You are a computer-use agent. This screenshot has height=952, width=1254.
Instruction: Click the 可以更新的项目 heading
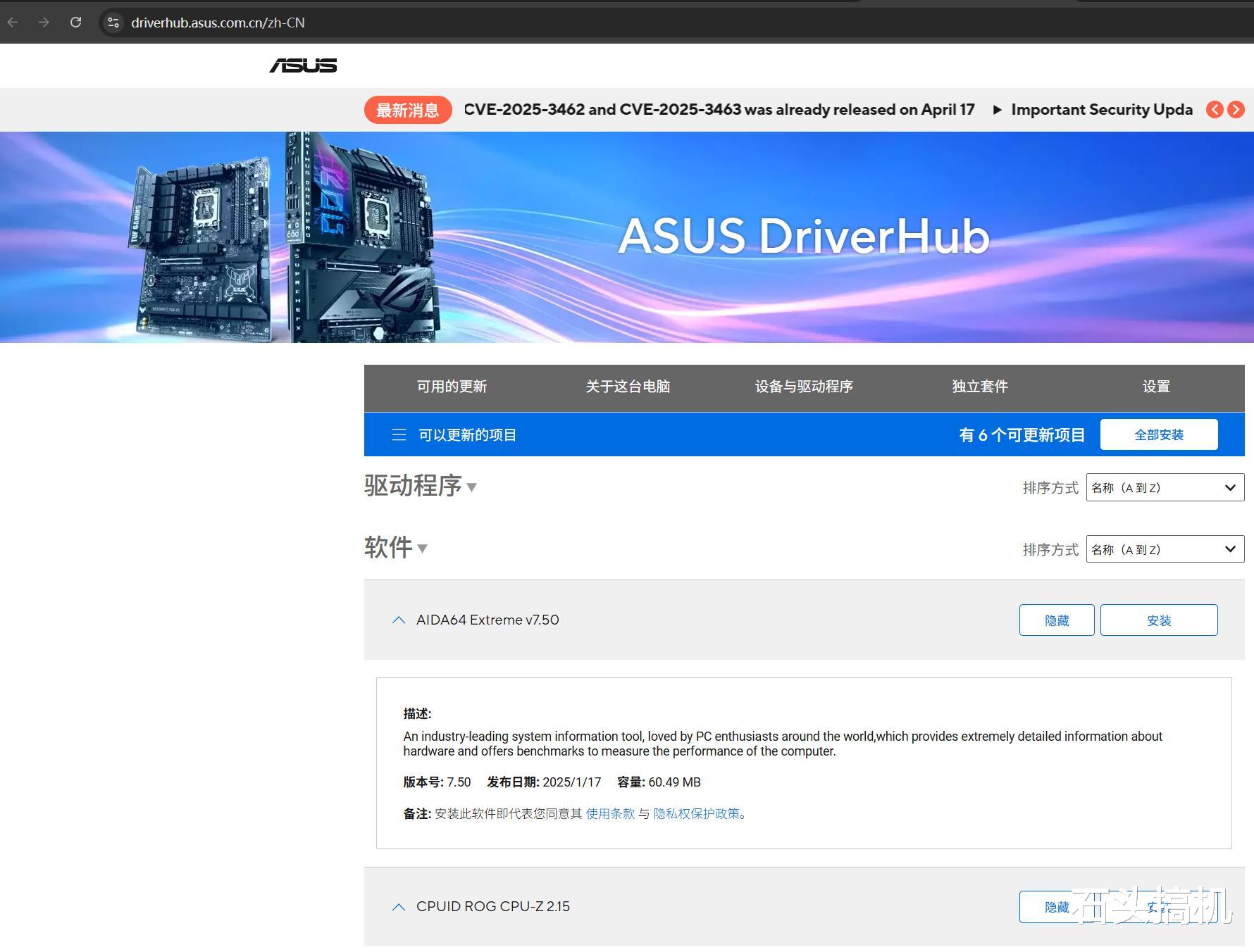point(468,435)
